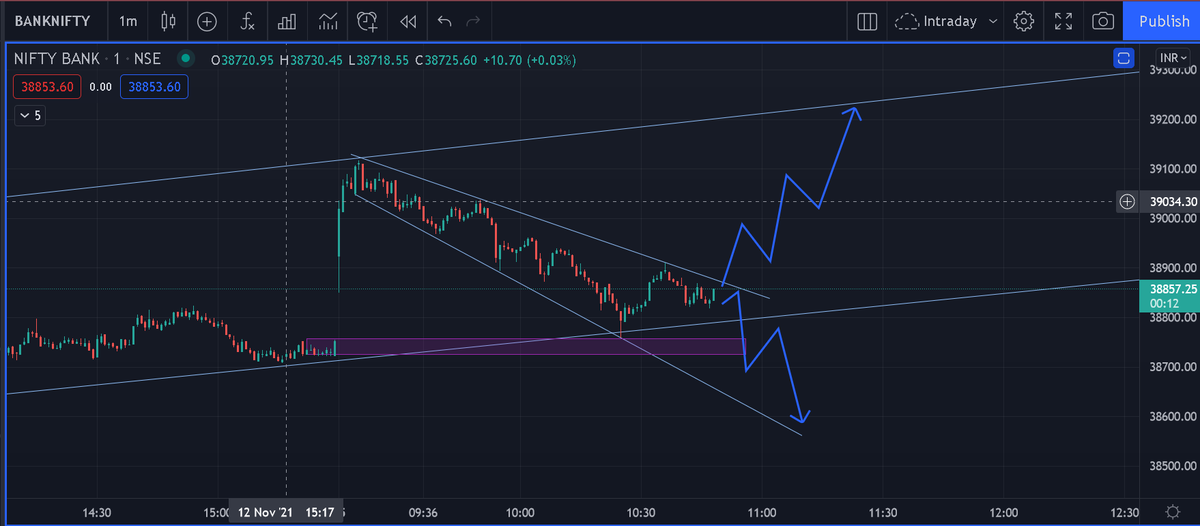Toggle the green market status dot
This screenshot has width=1200, height=526.
tap(185, 60)
